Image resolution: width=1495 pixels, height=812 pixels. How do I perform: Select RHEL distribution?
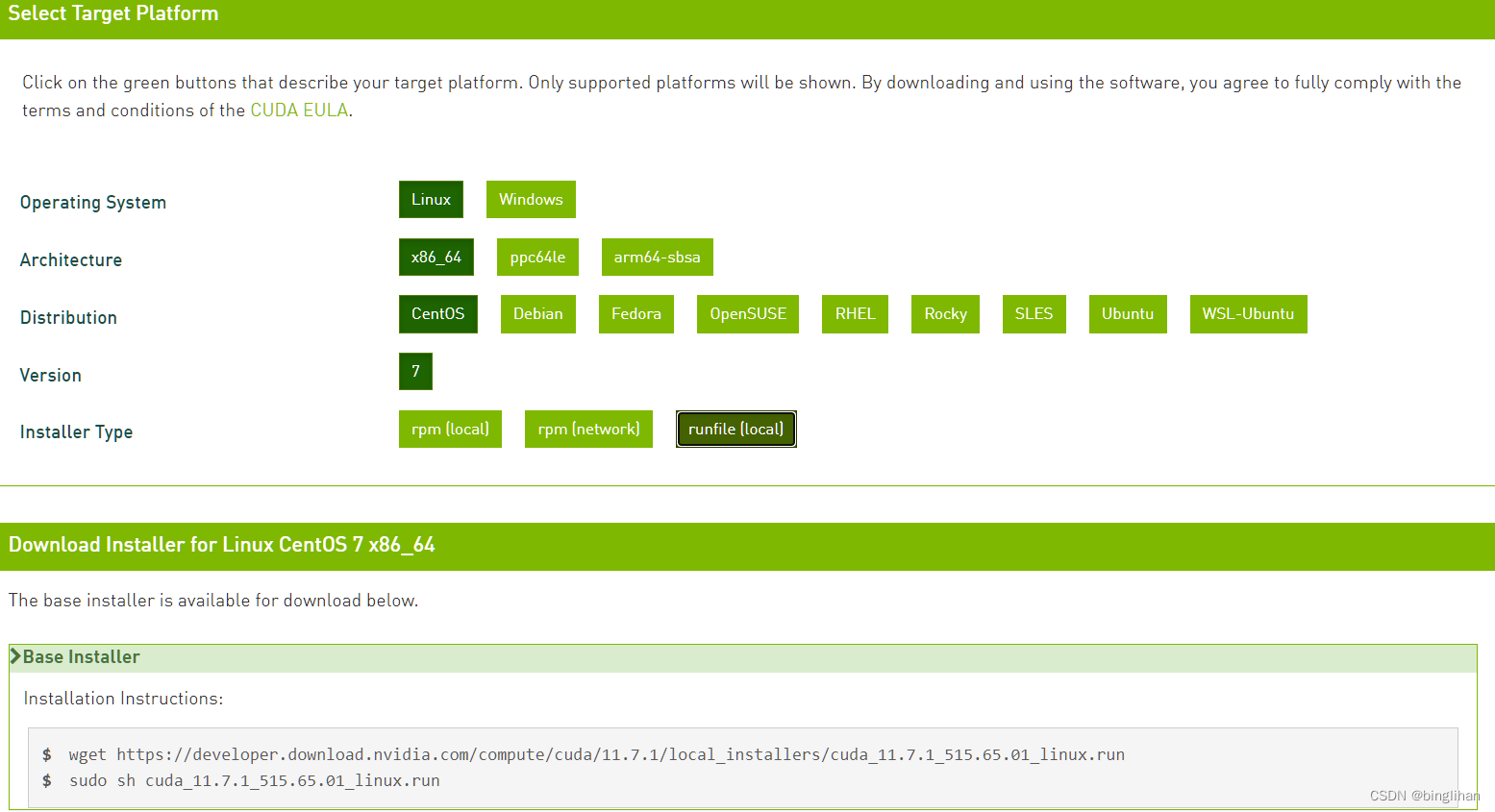coord(855,314)
